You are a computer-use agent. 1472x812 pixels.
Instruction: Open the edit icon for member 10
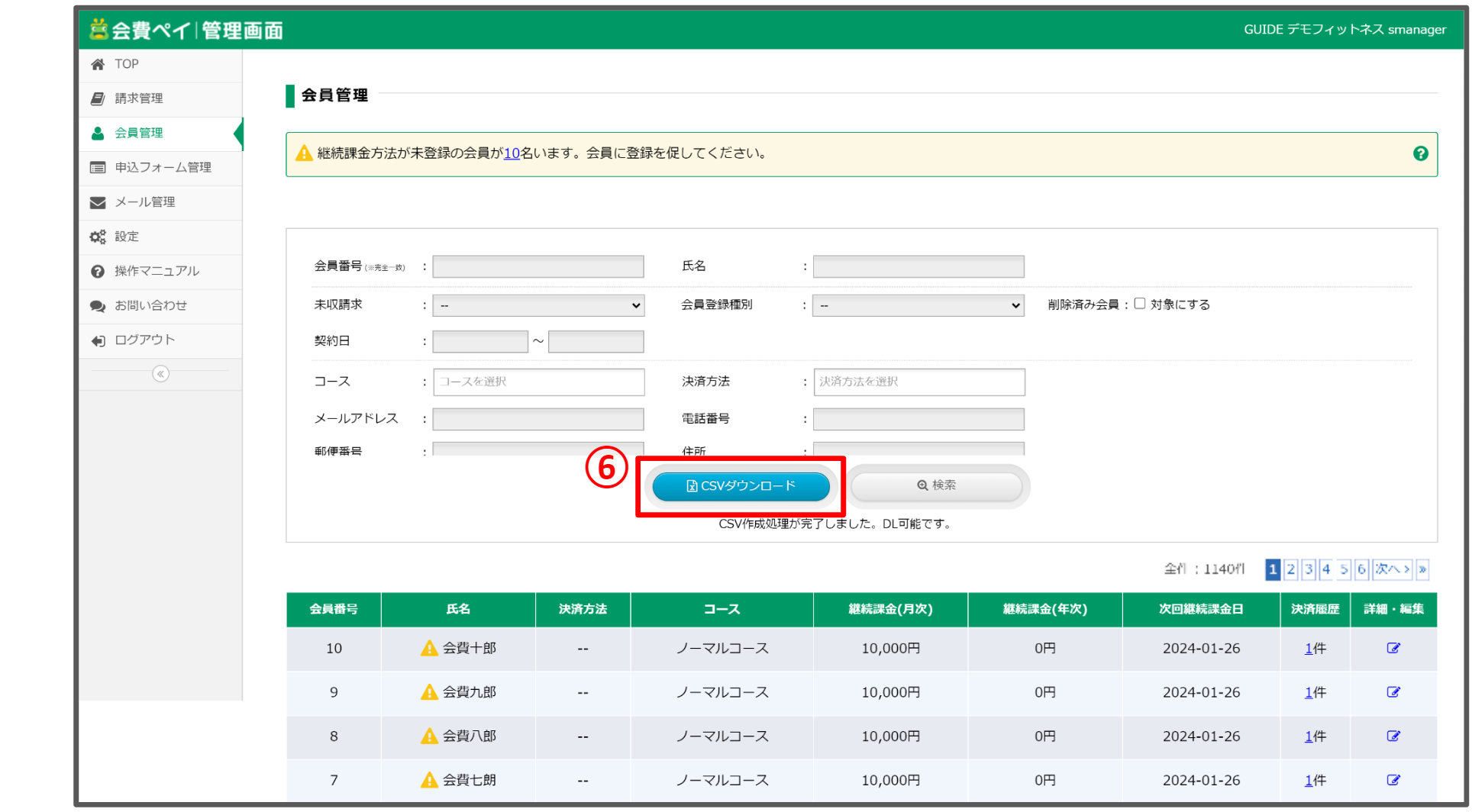click(x=1393, y=648)
